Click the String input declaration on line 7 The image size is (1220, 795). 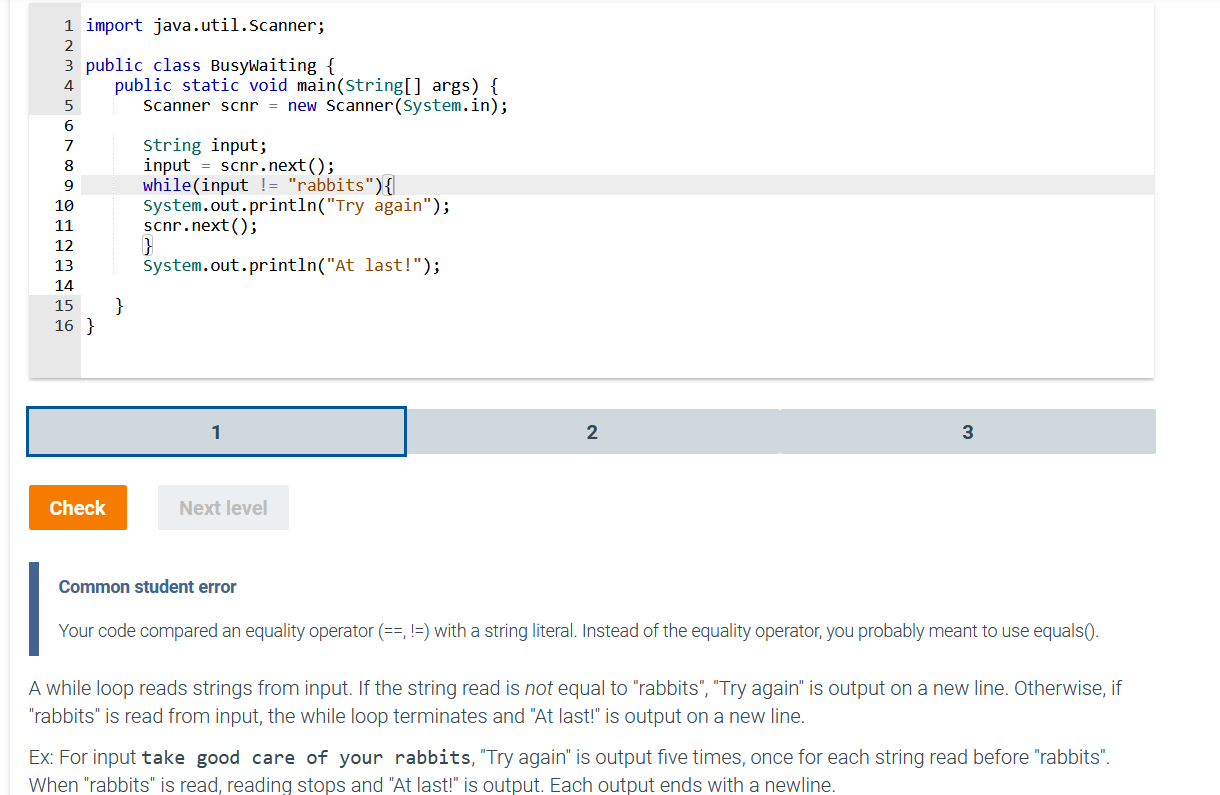point(205,145)
